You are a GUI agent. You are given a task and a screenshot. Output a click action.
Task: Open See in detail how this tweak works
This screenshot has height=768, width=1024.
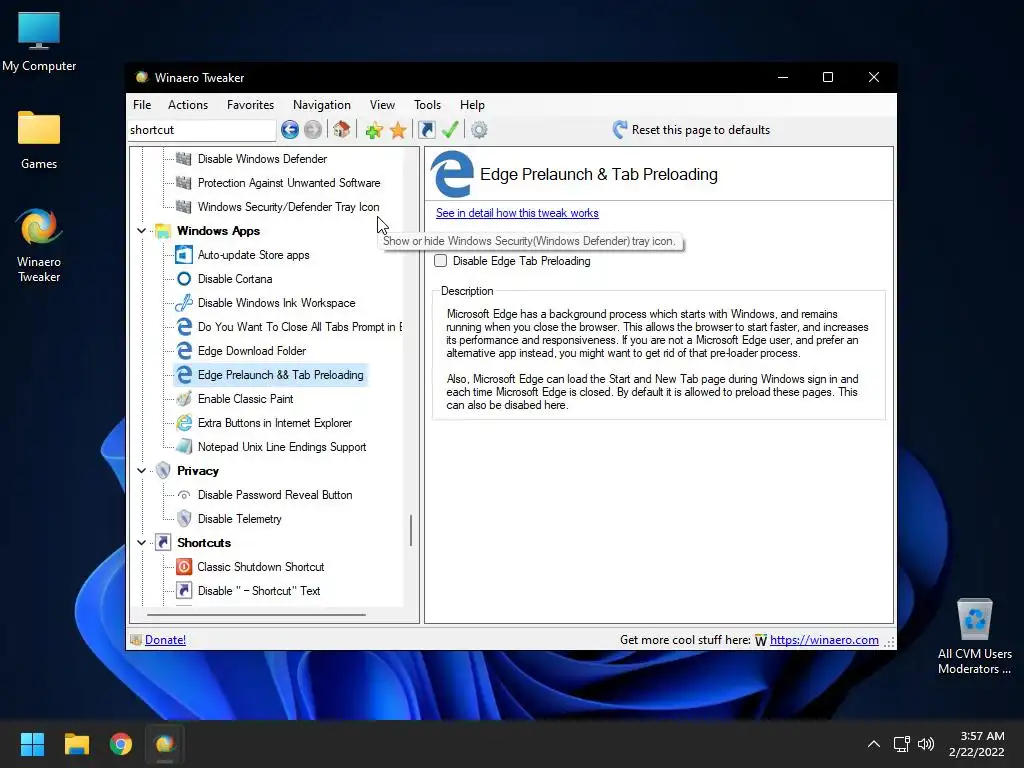517,213
